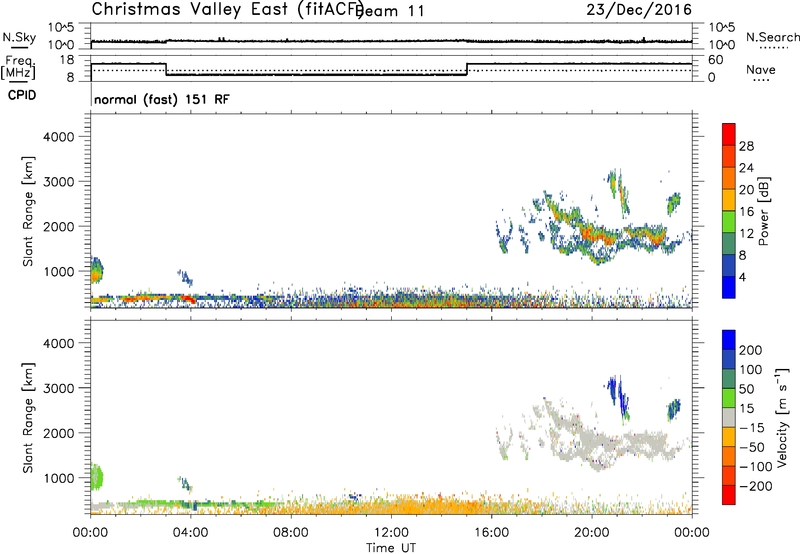Click the 'Time UT' axis label
The height and width of the screenshot is (554, 800).
[x=391, y=548]
